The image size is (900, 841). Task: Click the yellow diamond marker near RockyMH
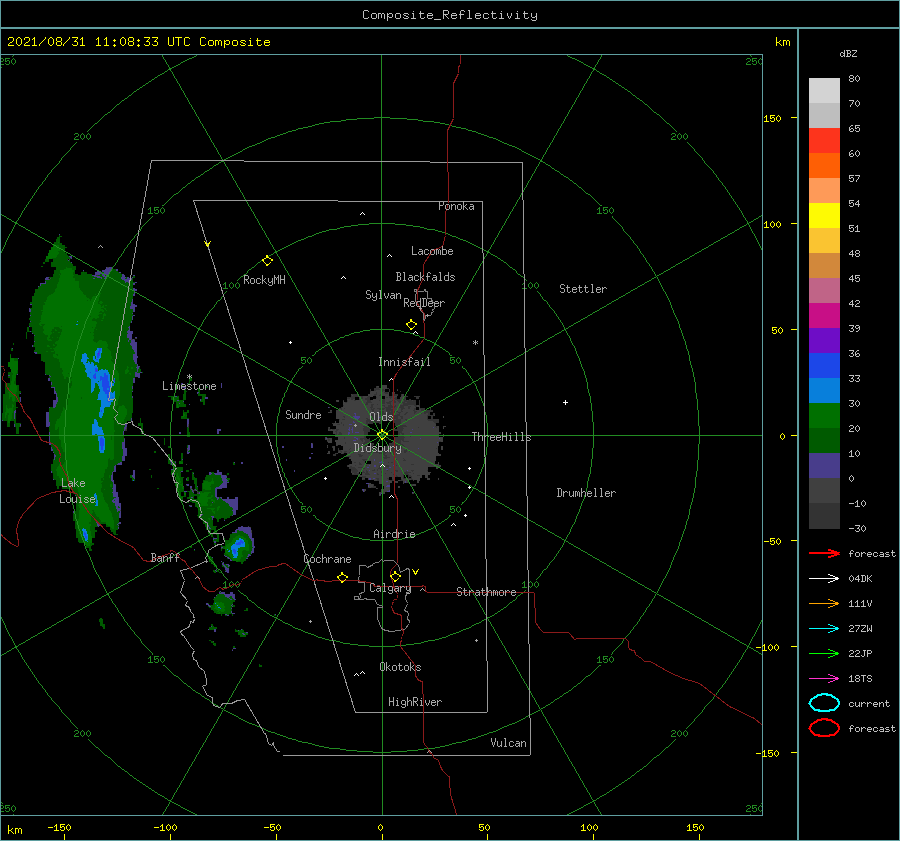[267, 261]
